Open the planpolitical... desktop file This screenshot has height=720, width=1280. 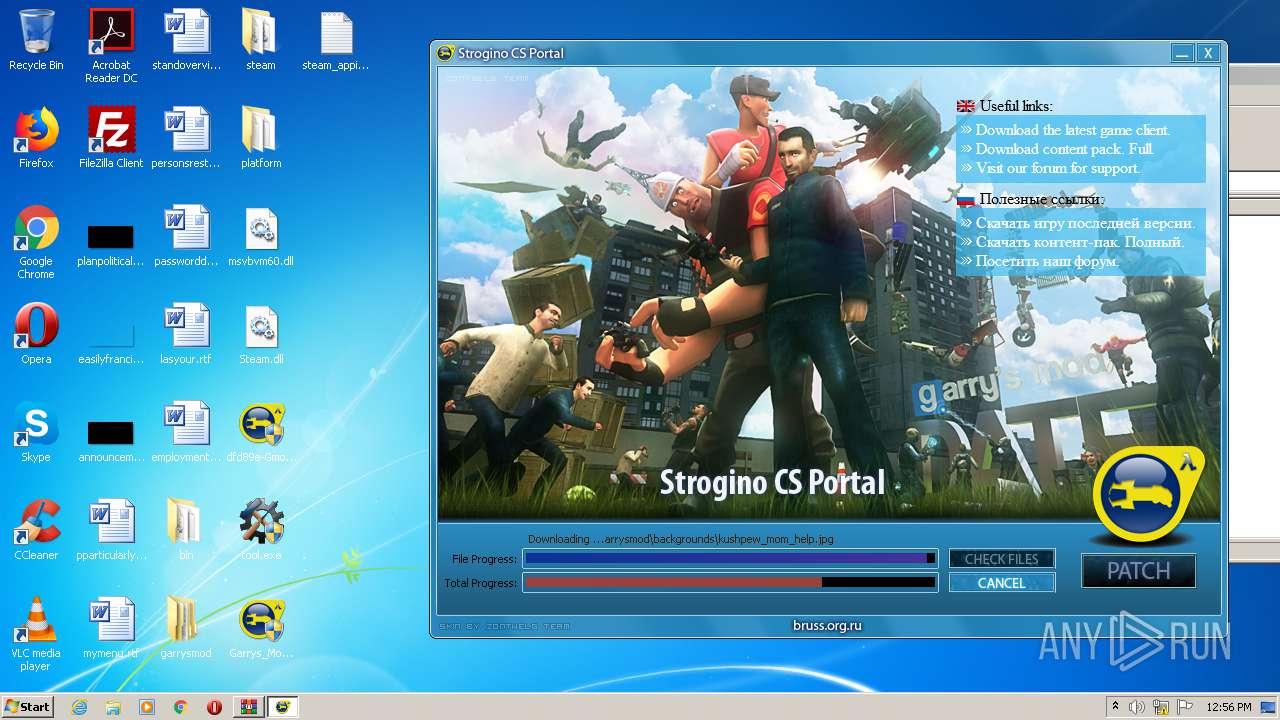[111, 243]
